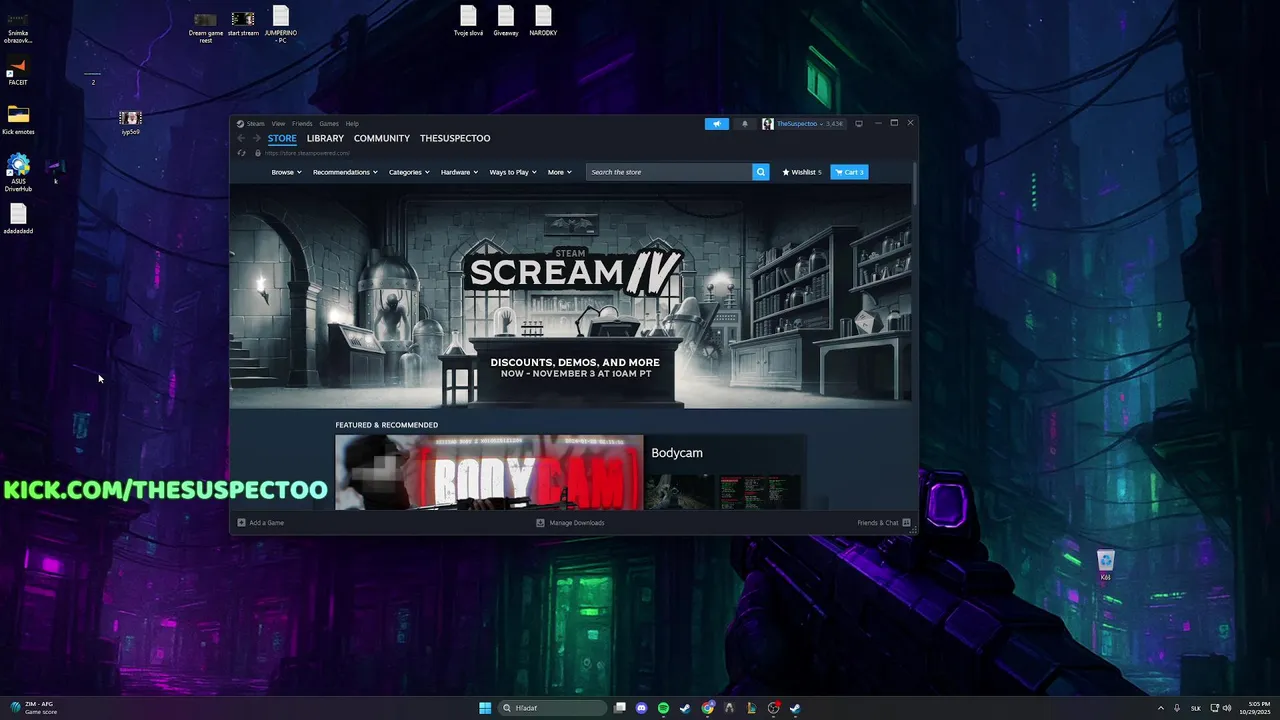Switch to the COMMUNITY tab
This screenshot has width=1280, height=720.
(382, 138)
